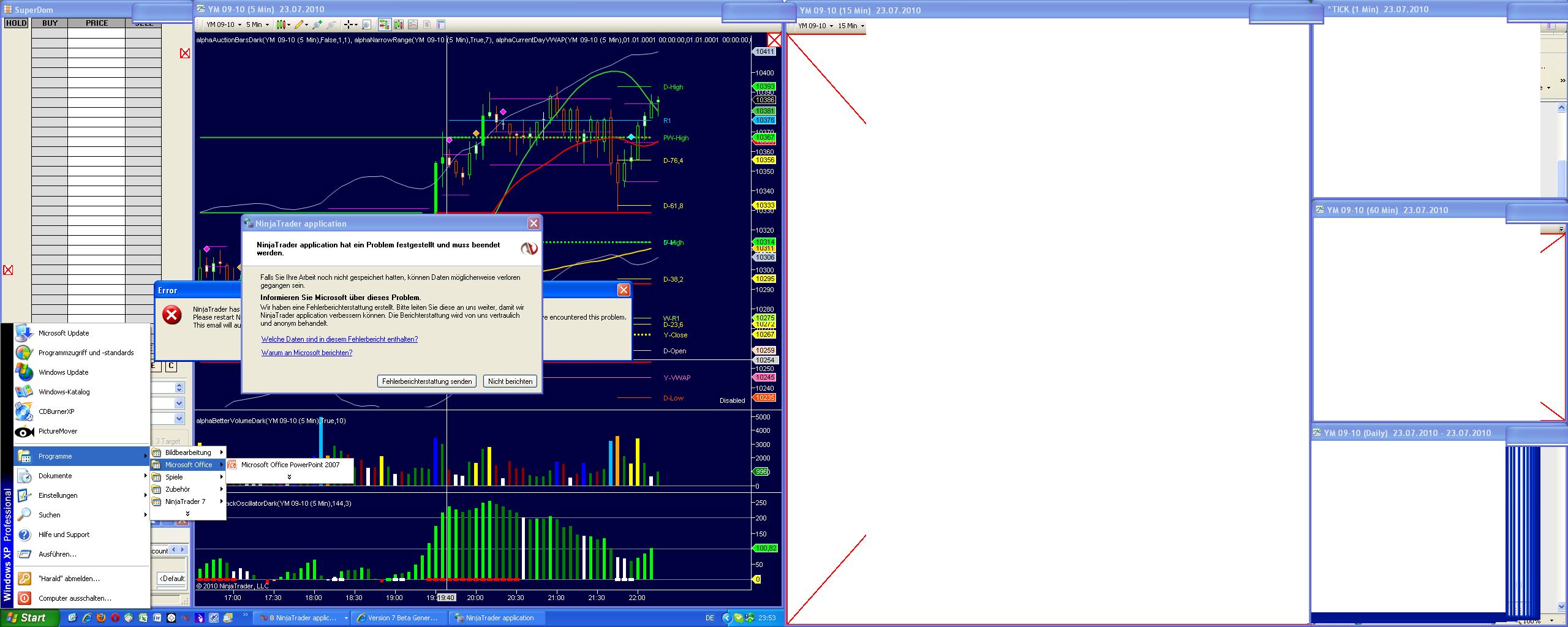This screenshot has width=1568, height=627.
Task: Click the CDBurnerXP disc icon
Action: (x=24, y=411)
